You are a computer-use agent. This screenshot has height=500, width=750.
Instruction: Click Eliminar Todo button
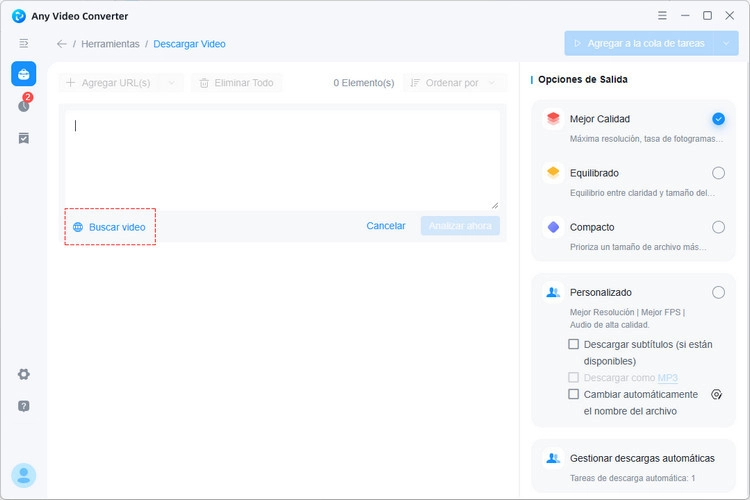(x=237, y=83)
